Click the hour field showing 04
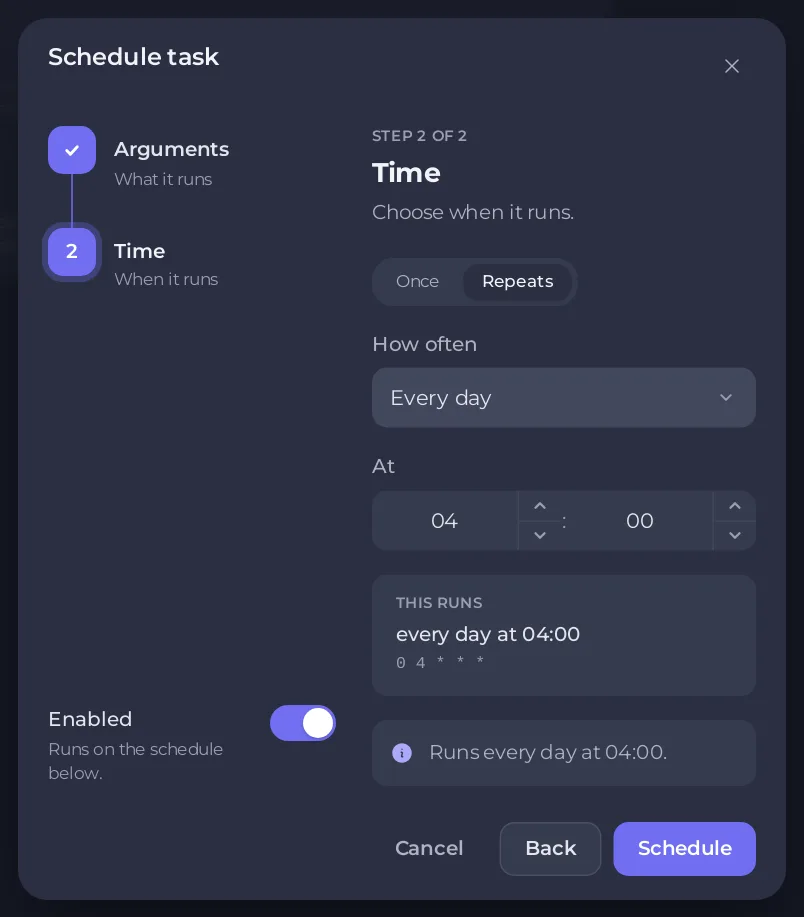This screenshot has width=804, height=917. point(444,520)
